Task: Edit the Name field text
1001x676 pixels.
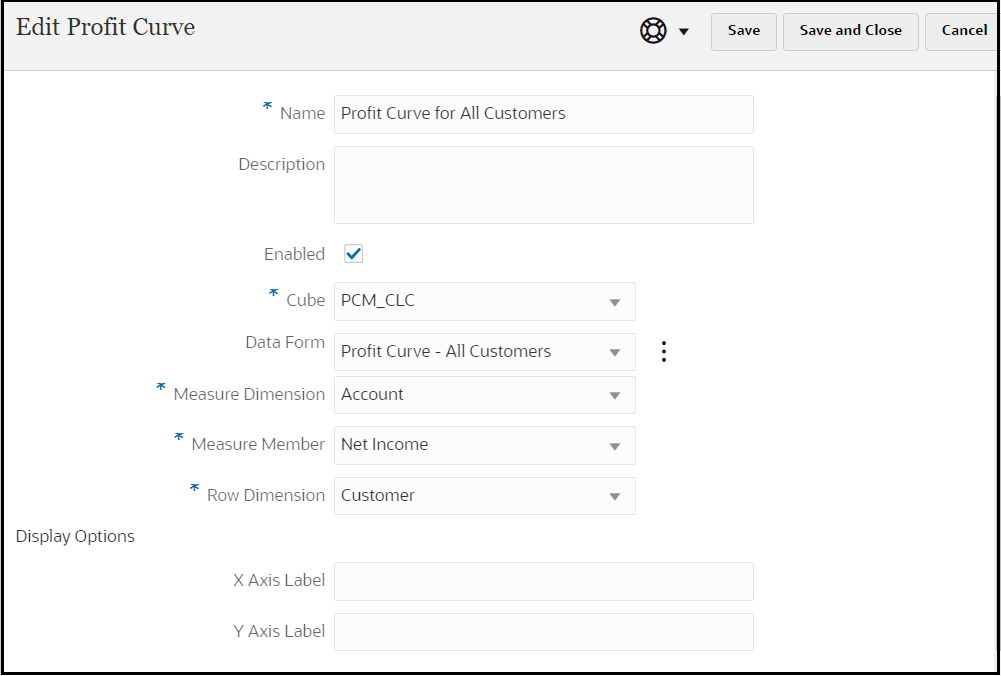Action: 543,114
